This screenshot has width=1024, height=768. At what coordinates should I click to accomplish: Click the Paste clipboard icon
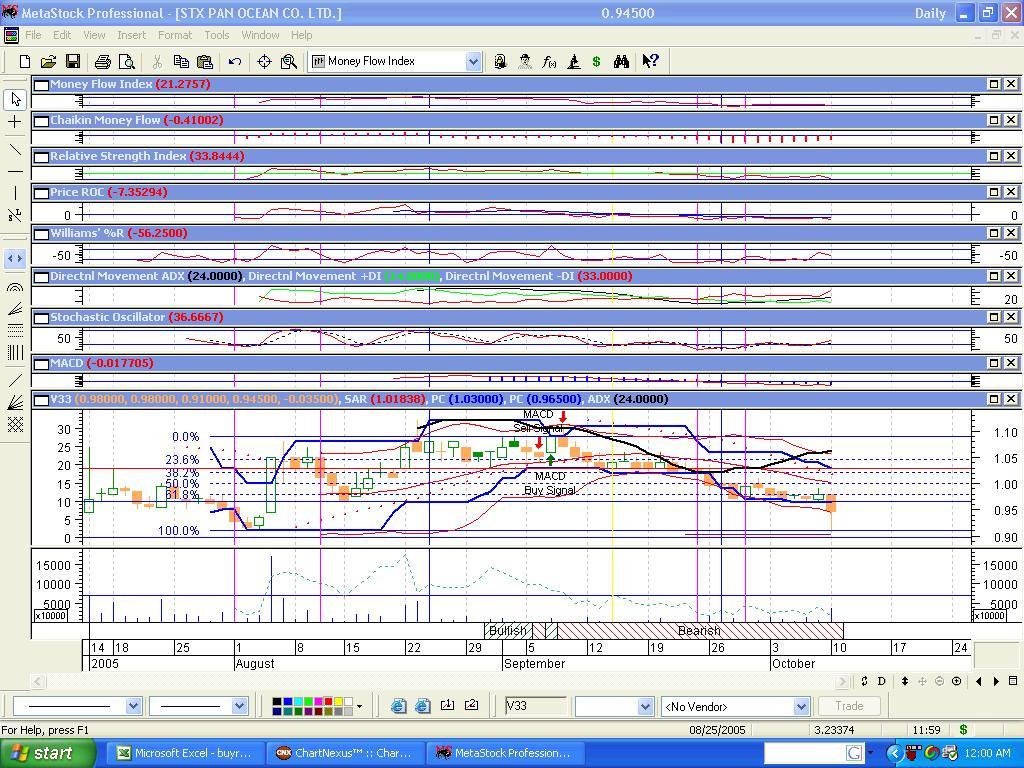click(x=205, y=61)
